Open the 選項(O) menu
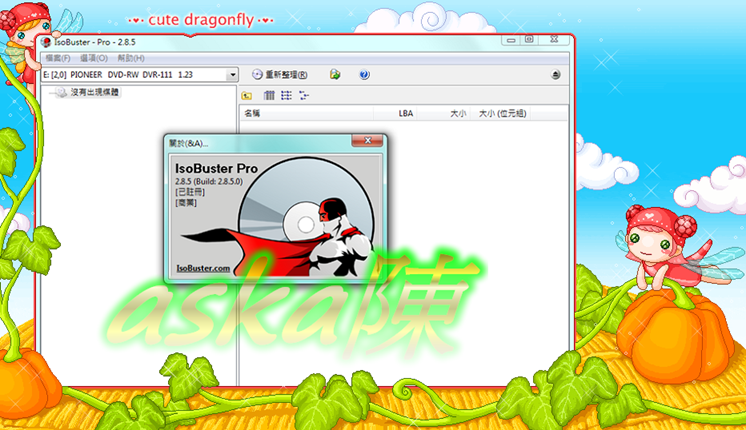The width and height of the screenshot is (746, 430). pos(94,58)
